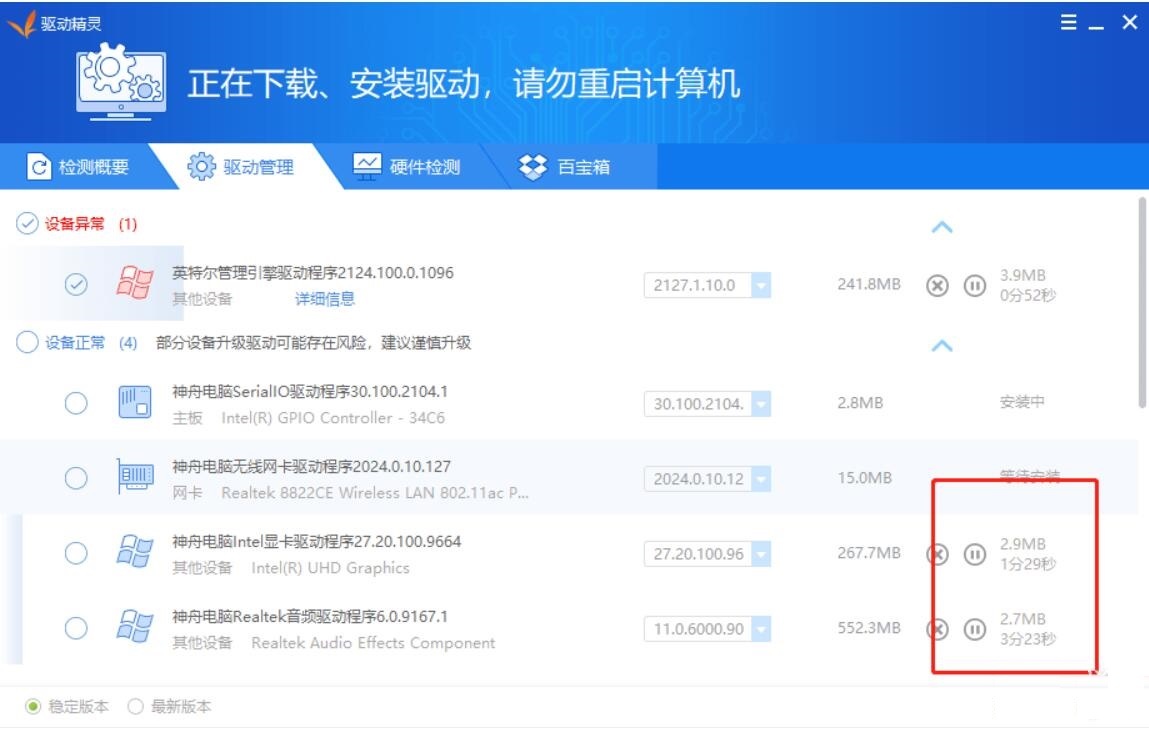Collapse the 设备正常 section chevron
1149x731 pixels.
click(942, 346)
